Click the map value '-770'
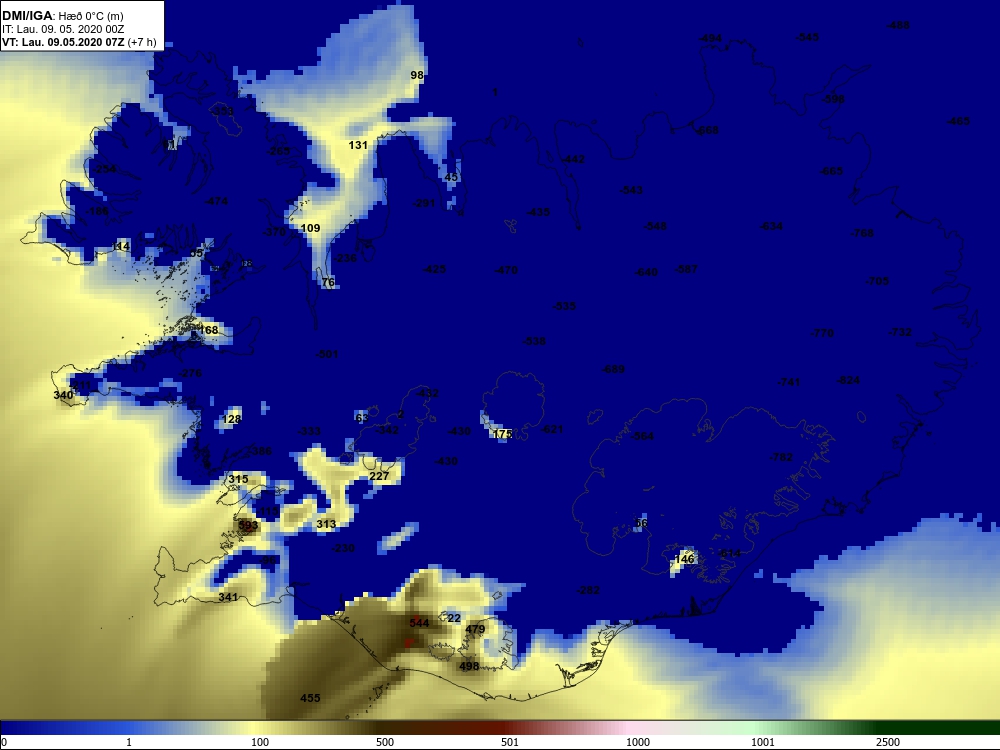Image resolution: width=1000 pixels, height=750 pixels. pyautogui.click(x=822, y=333)
